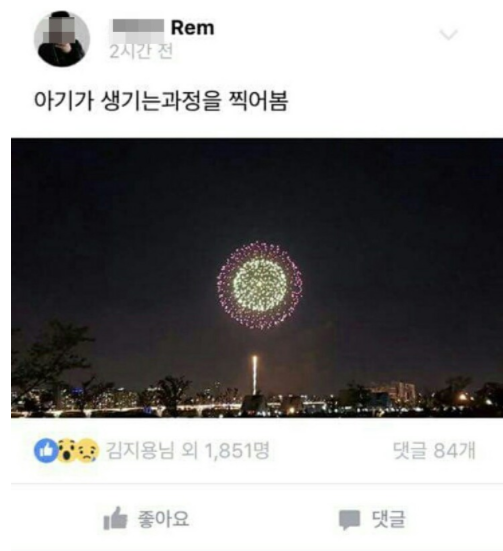The height and width of the screenshot is (551, 503).
Task: Click the rising firework trail in photo
Action: click(254, 375)
